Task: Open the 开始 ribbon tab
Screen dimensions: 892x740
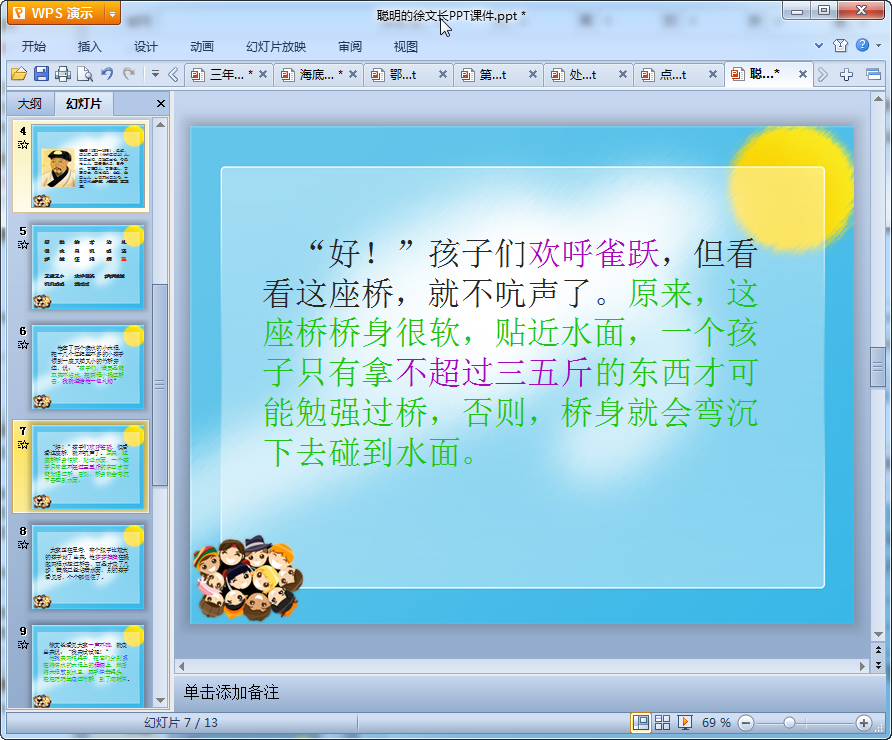Action: pyautogui.click(x=34, y=47)
